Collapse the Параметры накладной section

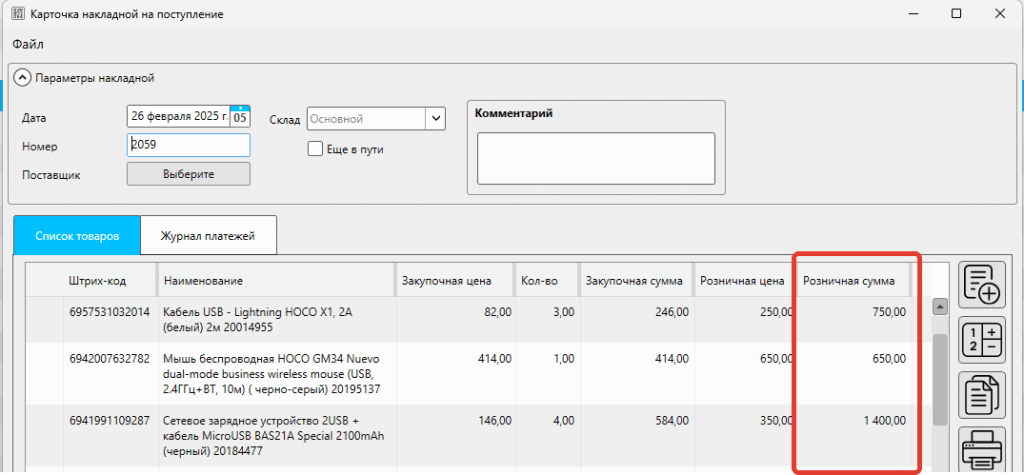(x=22, y=77)
